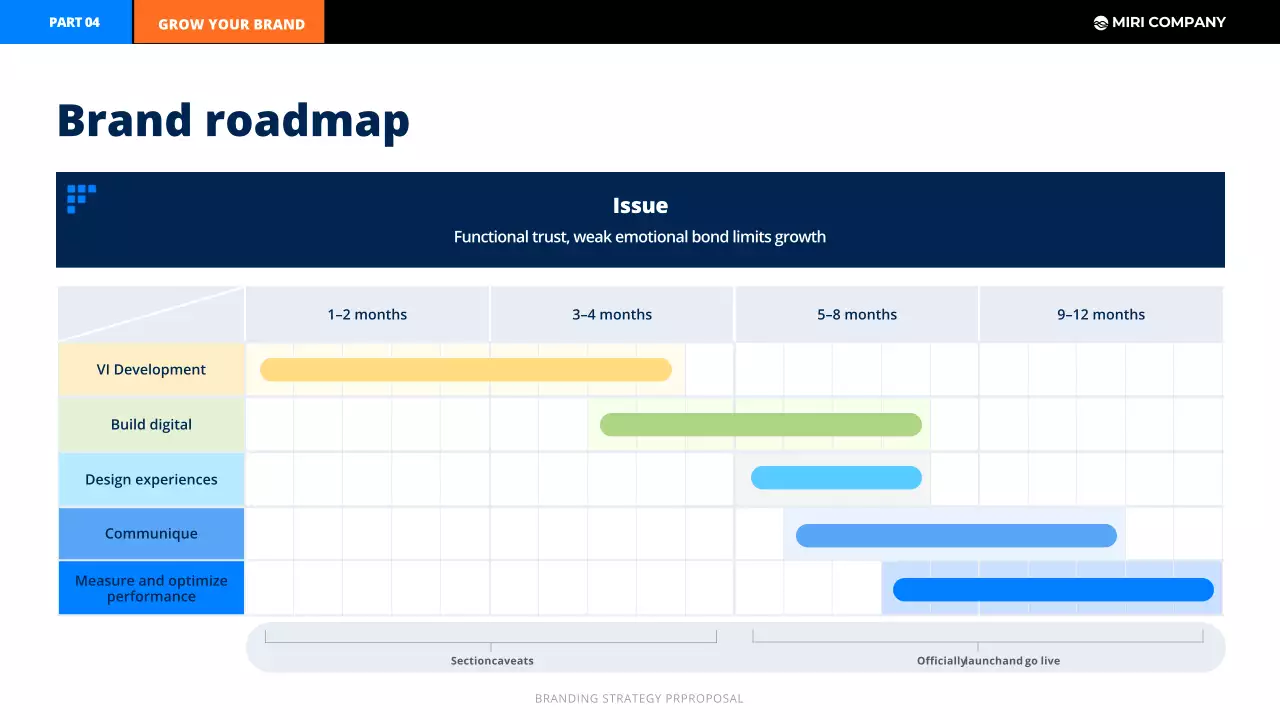1280x720 pixels.
Task: Click the Communique timeline bar
Action: coord(956,536)
